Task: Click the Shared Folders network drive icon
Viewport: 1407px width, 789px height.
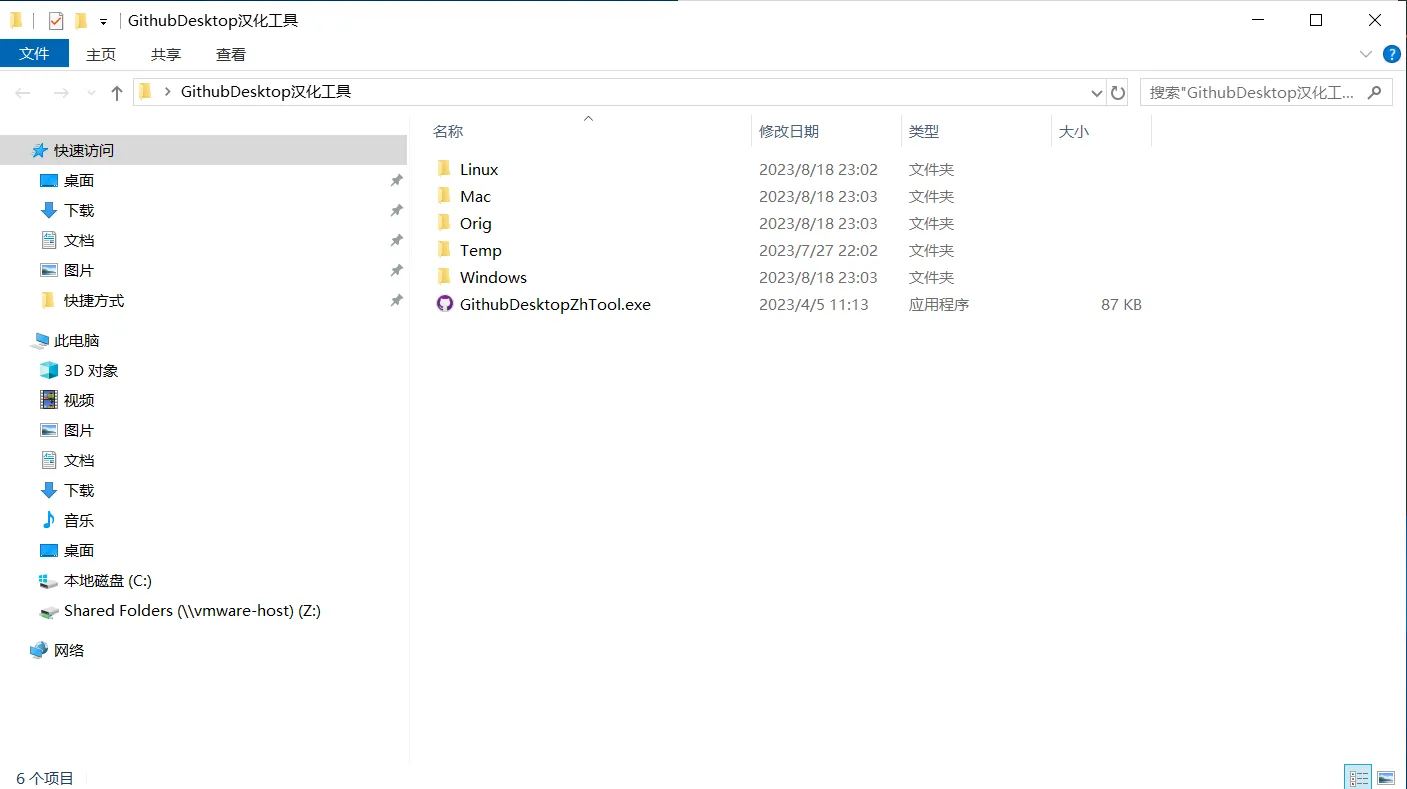Action: (48, 610)
